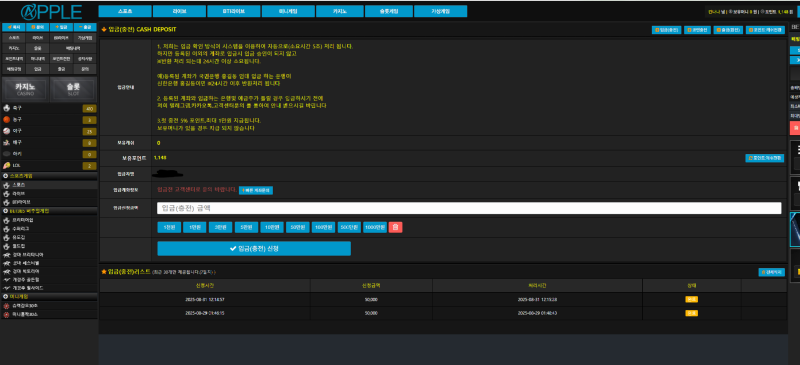Click the red trash icon to clear amount
Viewport: 800px width, 365px height.
[395, 227]
